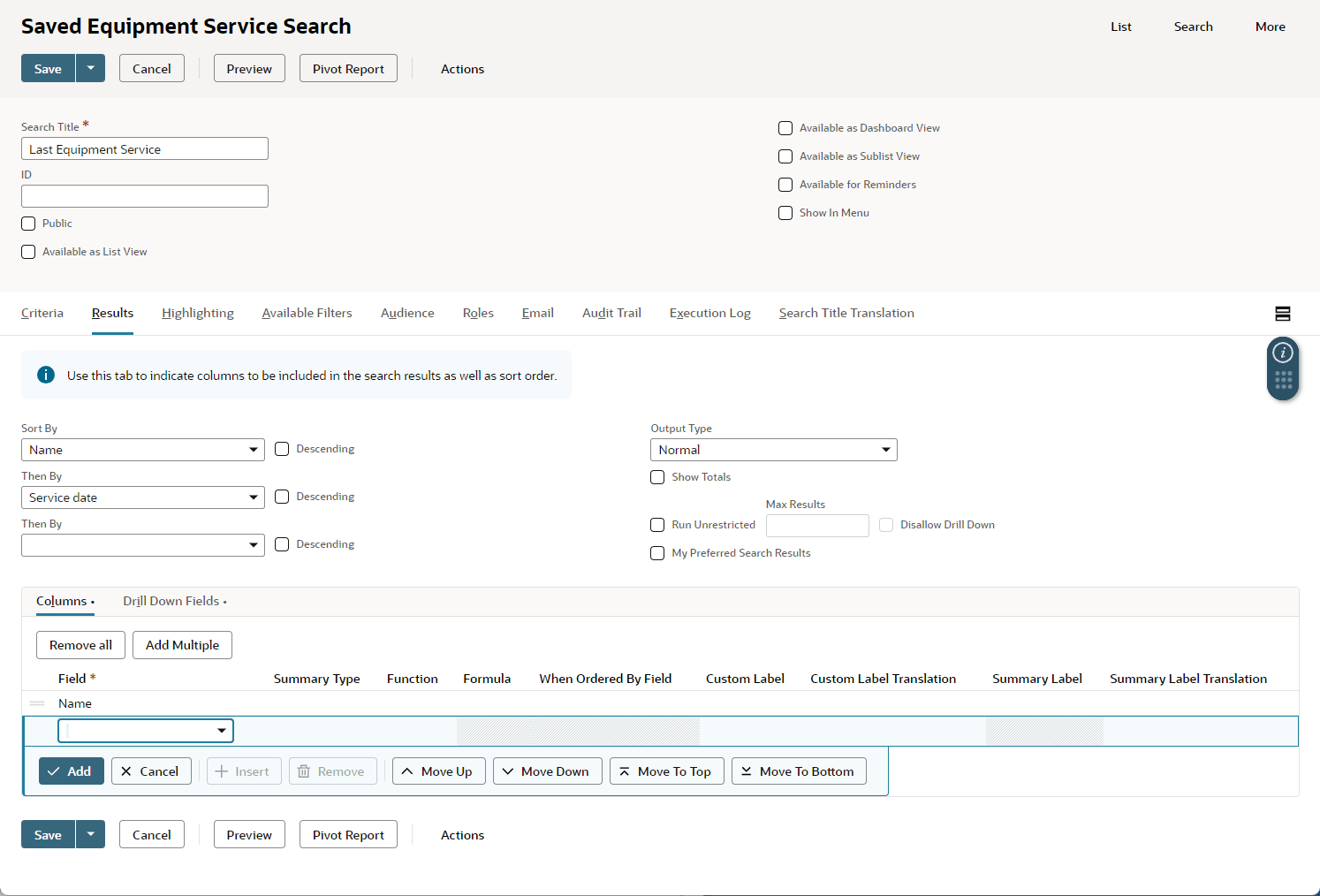Open the bottom Save dropdown arrow

pyautogui.click(x=90, y=834)
